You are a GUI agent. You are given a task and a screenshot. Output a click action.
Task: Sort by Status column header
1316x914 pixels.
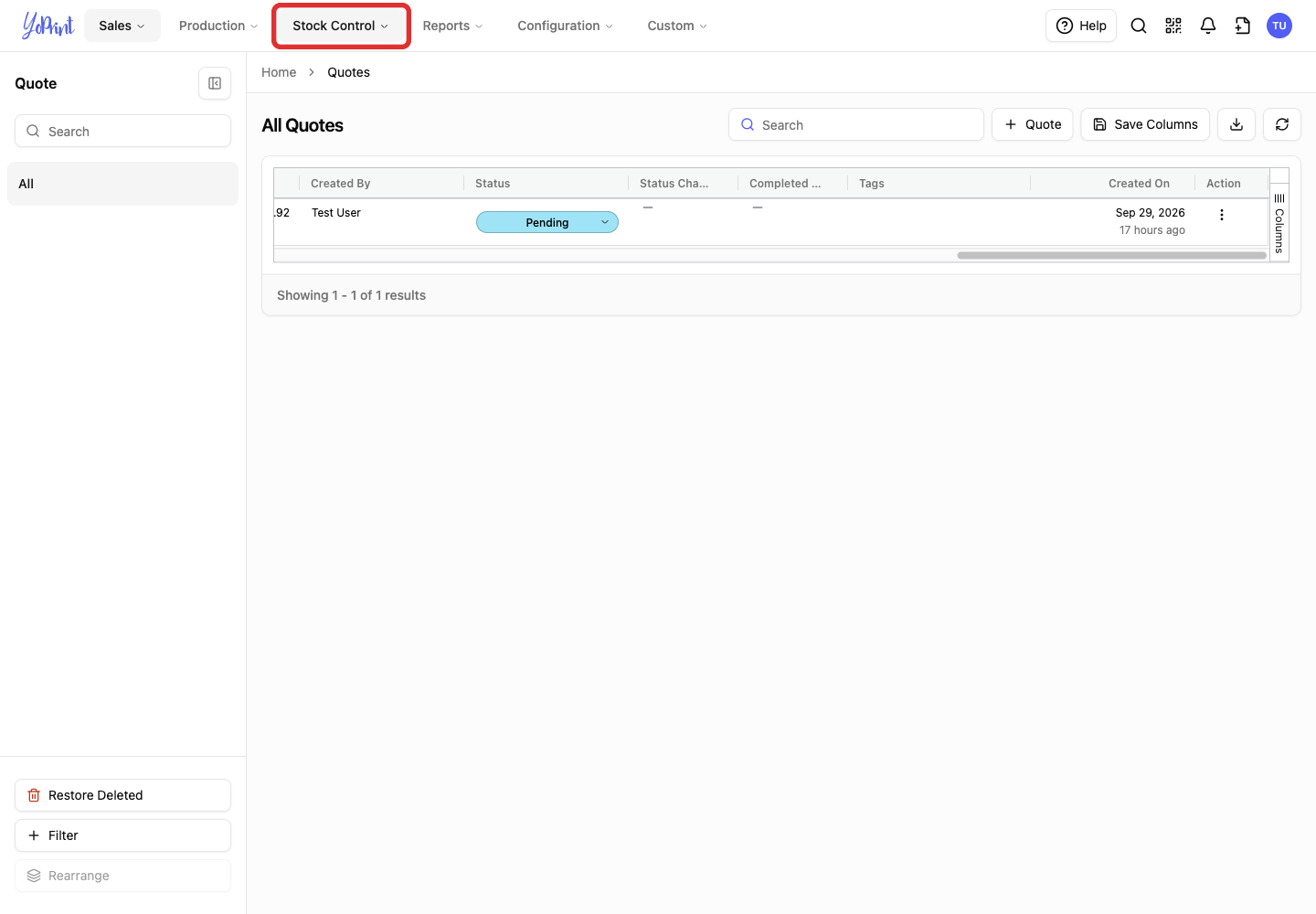point(493,184)
